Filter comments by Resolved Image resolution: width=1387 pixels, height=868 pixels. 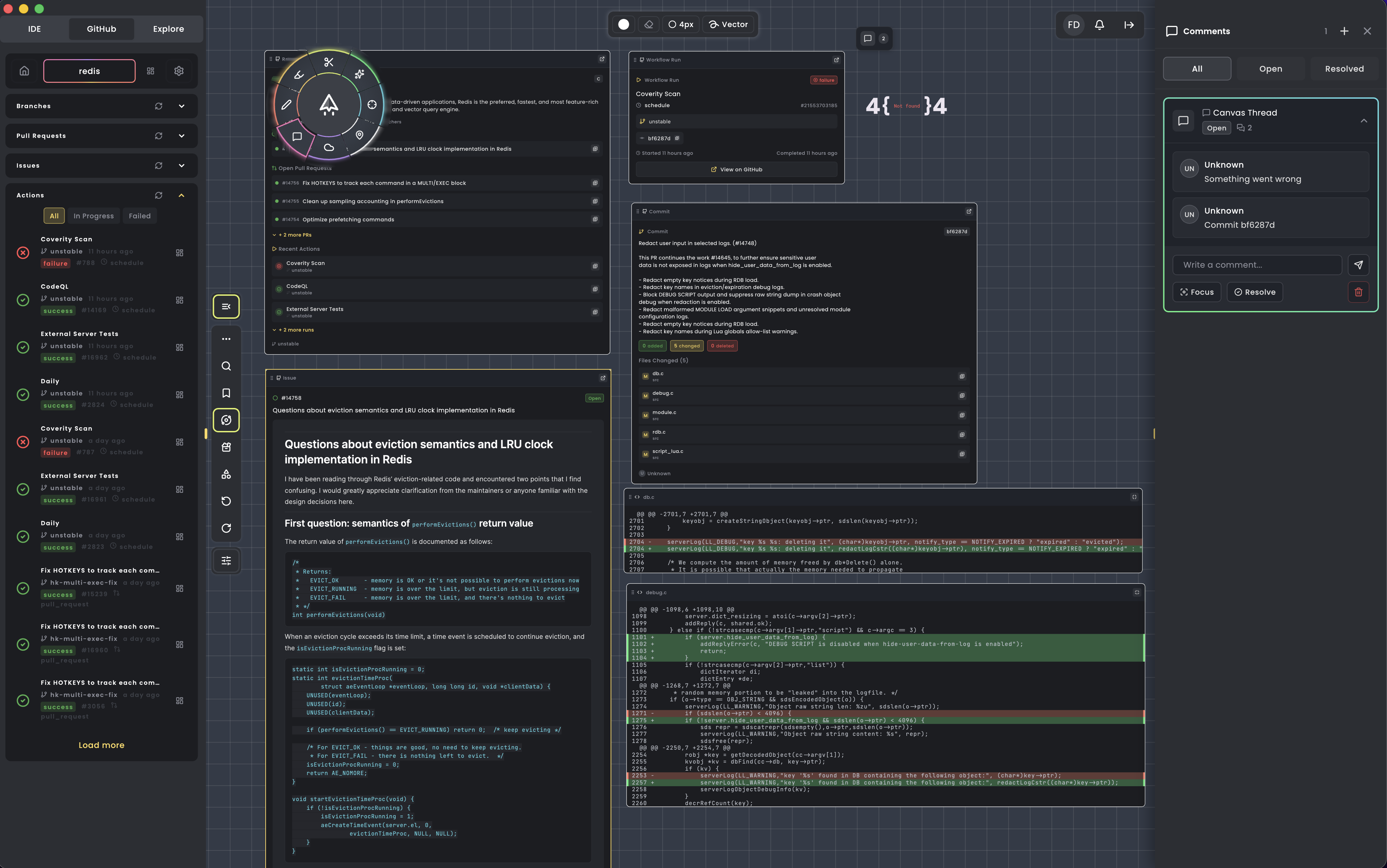tap(1344, 69)
